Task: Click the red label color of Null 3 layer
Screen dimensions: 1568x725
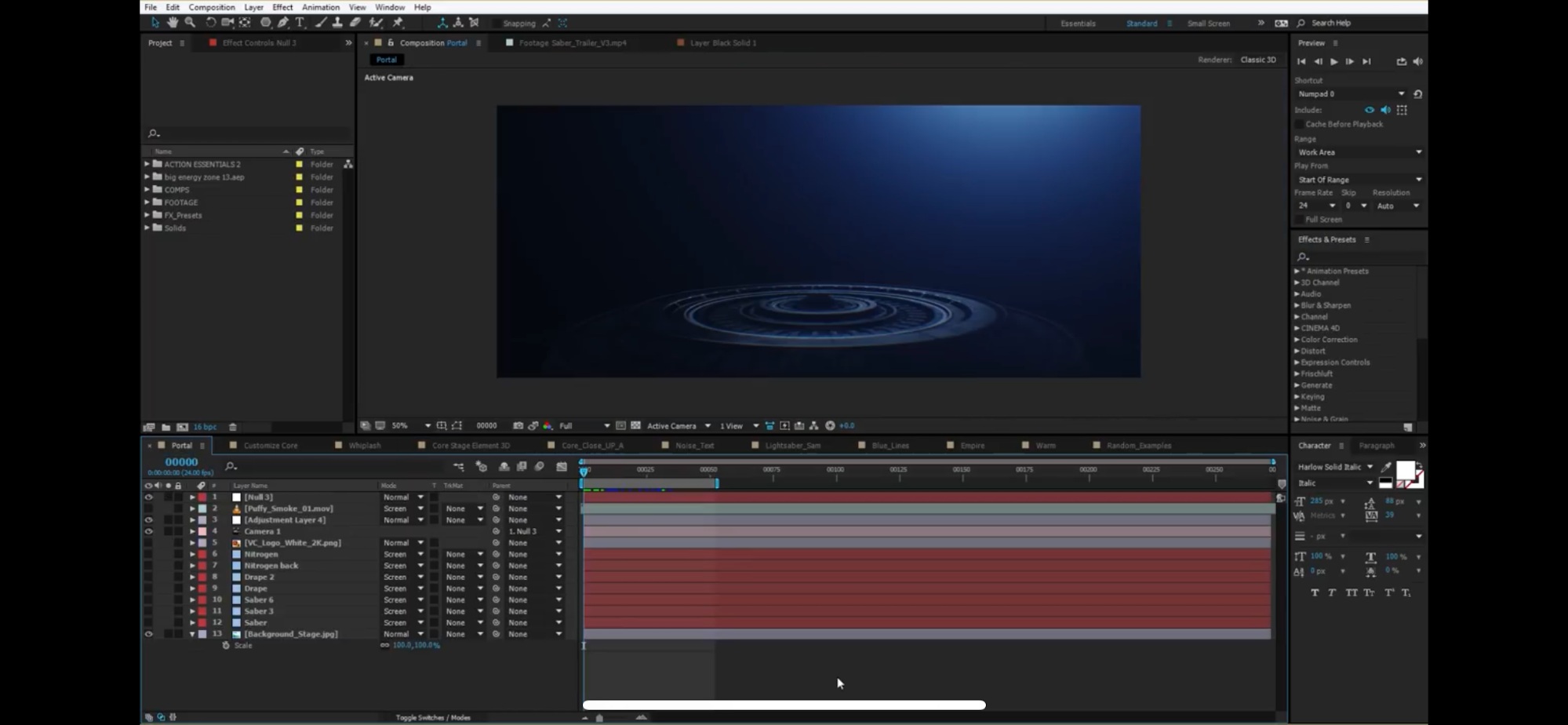Action: tap(202, 497)
